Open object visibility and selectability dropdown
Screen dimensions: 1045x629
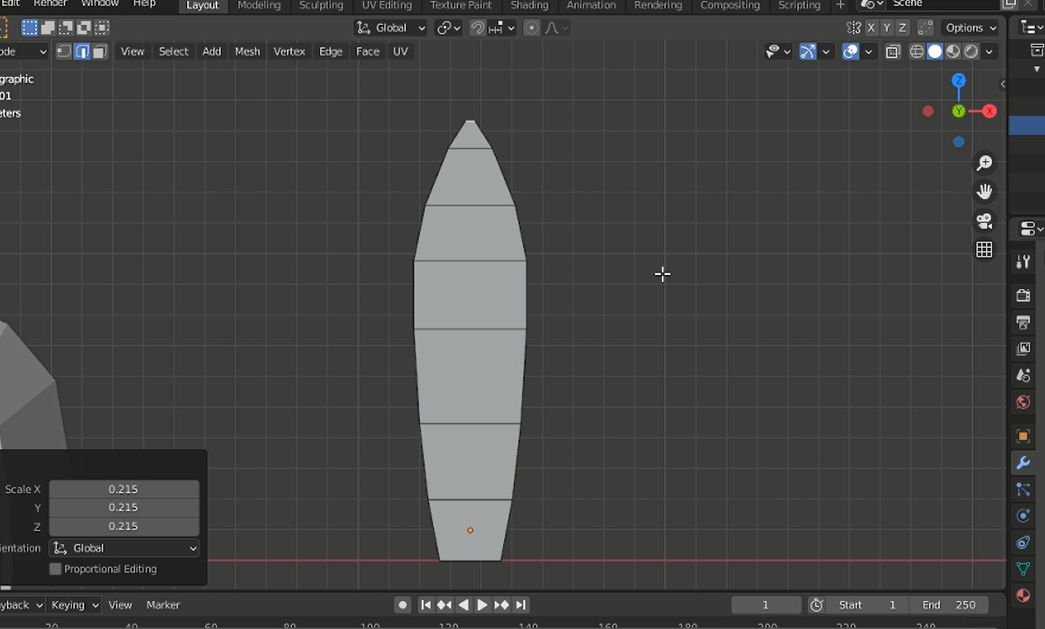tap(777, 51)
